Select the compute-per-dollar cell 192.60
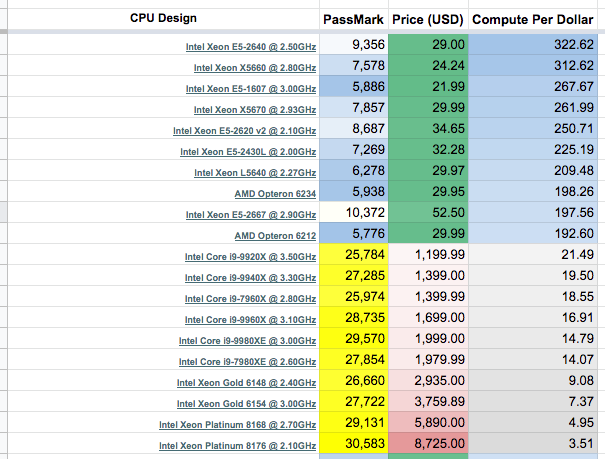 point(533,233)
